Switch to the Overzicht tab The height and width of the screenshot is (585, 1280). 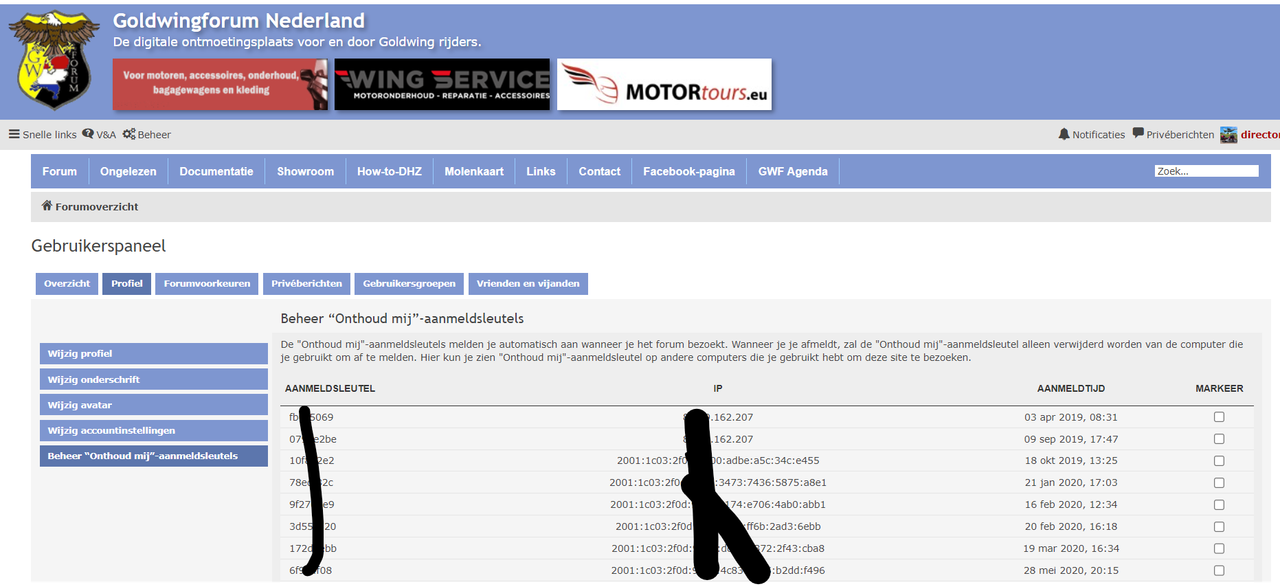[67, 284]
